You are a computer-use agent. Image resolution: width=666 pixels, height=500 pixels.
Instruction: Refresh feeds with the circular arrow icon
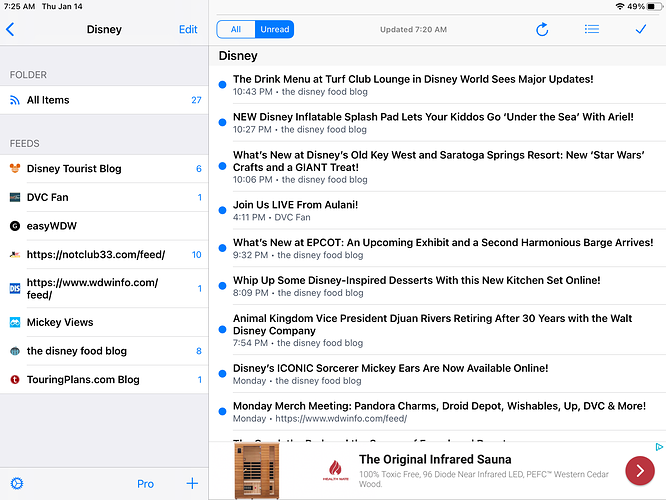click(542, 29)
